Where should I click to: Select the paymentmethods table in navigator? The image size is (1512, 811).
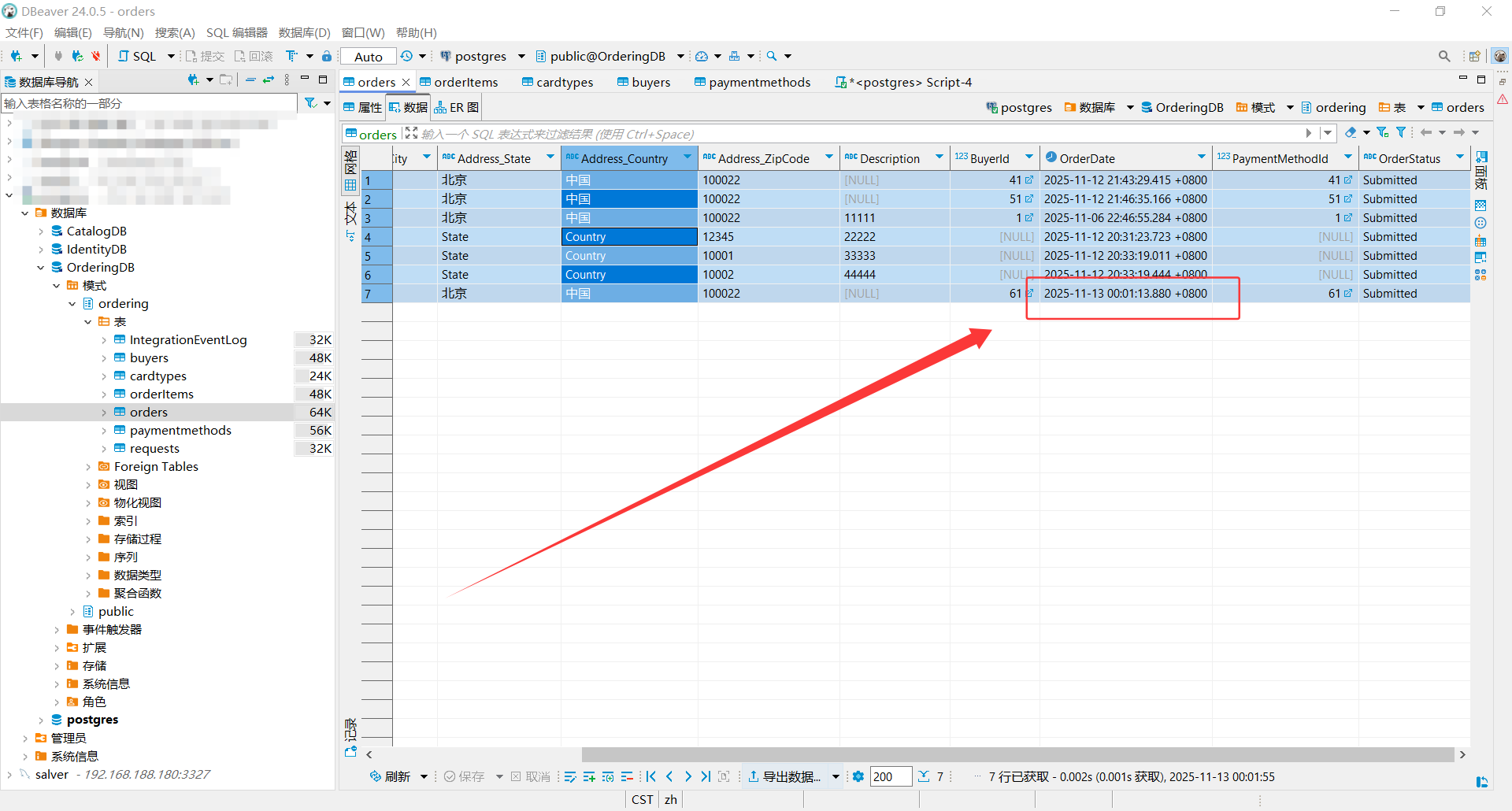[180, 431]
